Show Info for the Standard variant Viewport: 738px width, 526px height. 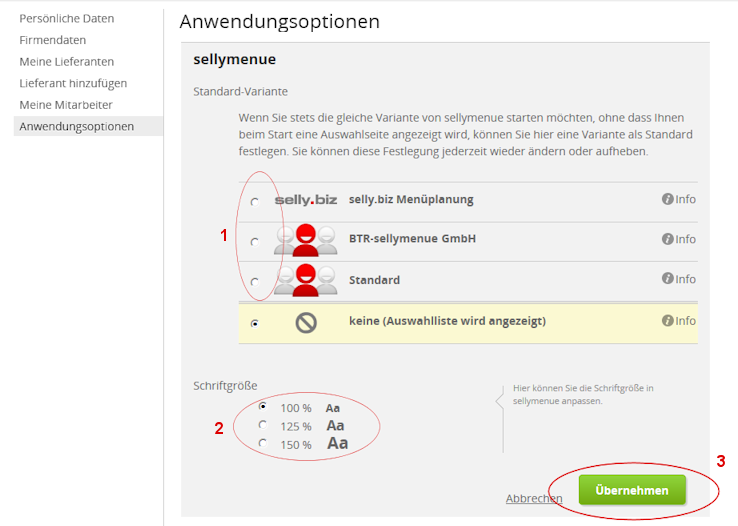[679, 279]
